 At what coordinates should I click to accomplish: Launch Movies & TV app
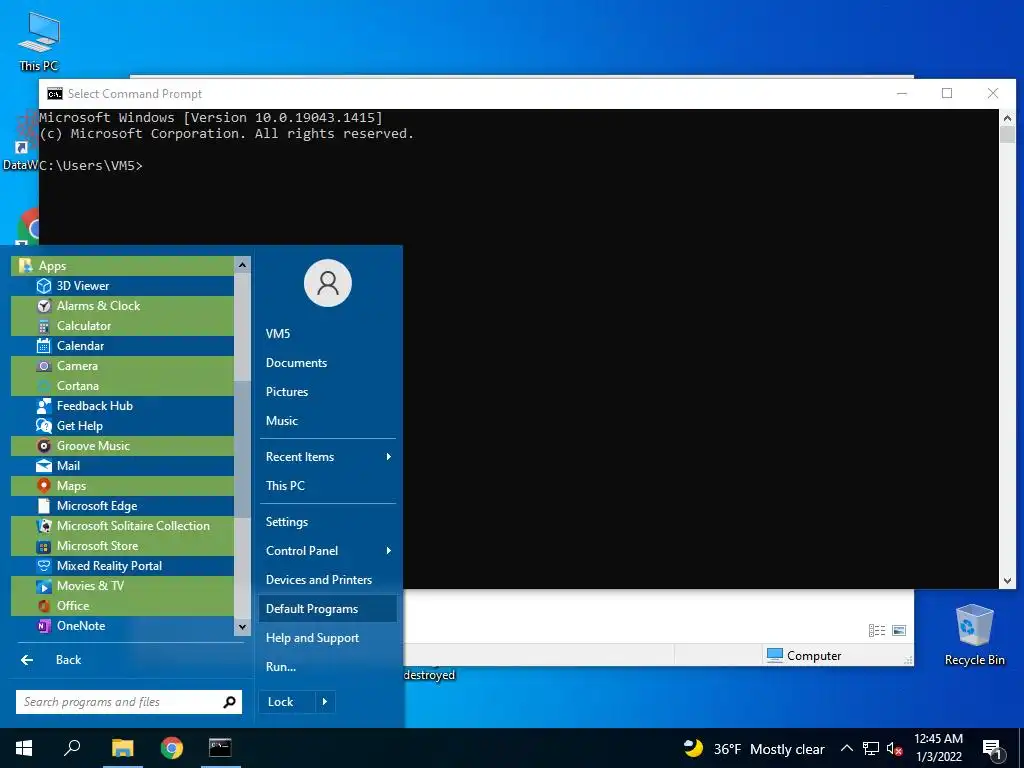(122, 586)
